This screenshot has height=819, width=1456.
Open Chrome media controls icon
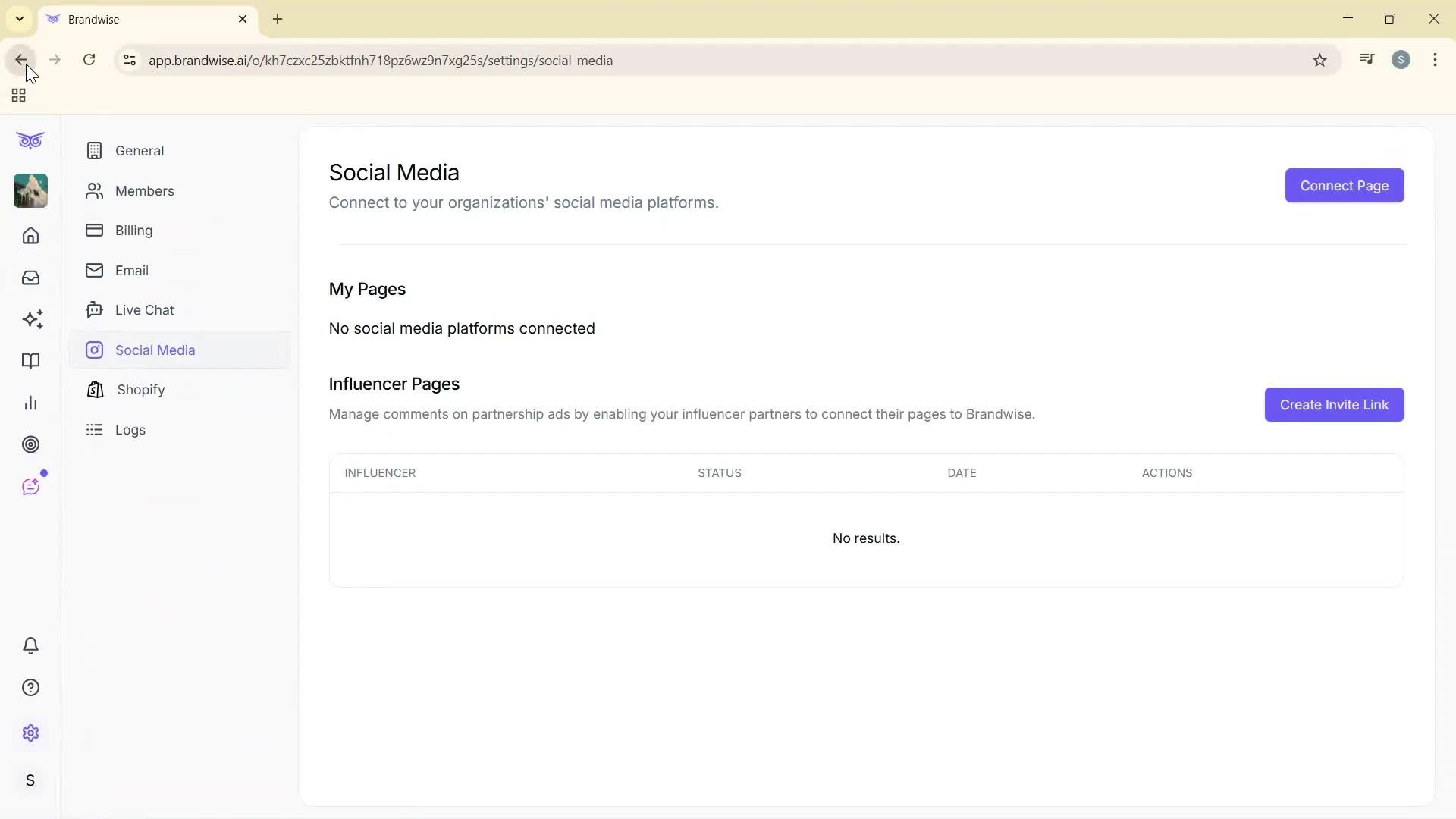[x=1367, y=59]
